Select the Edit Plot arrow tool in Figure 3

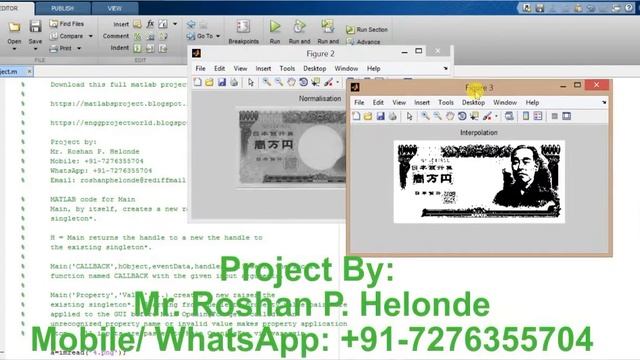409,116
